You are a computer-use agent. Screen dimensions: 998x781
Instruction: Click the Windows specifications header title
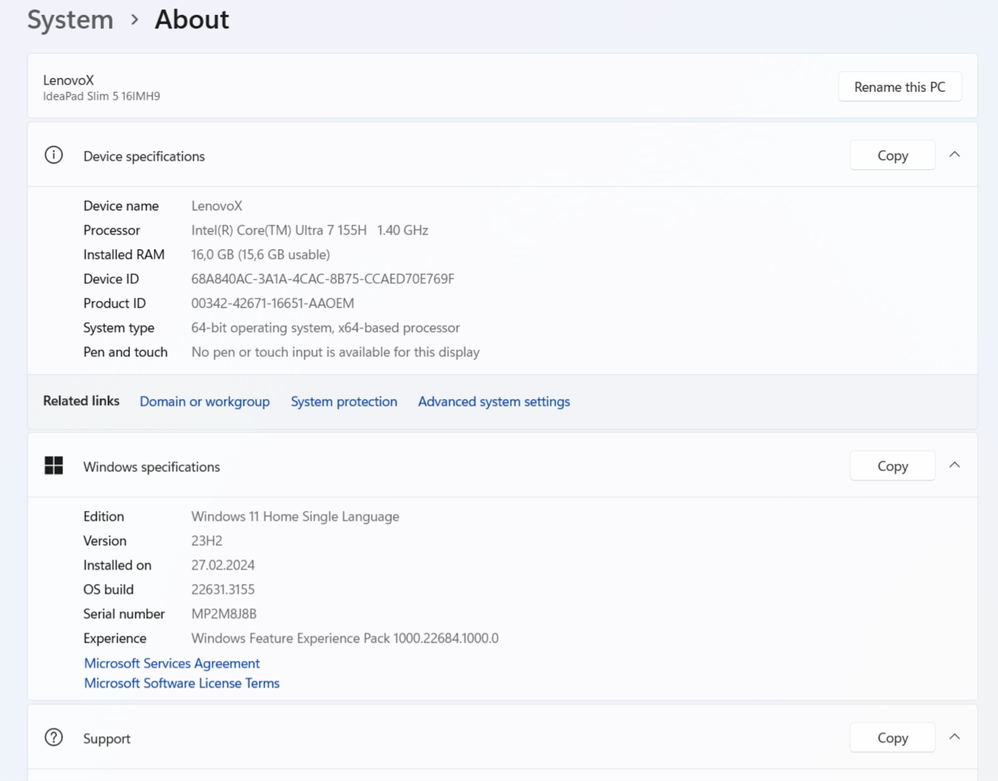(x=151, y=467)
